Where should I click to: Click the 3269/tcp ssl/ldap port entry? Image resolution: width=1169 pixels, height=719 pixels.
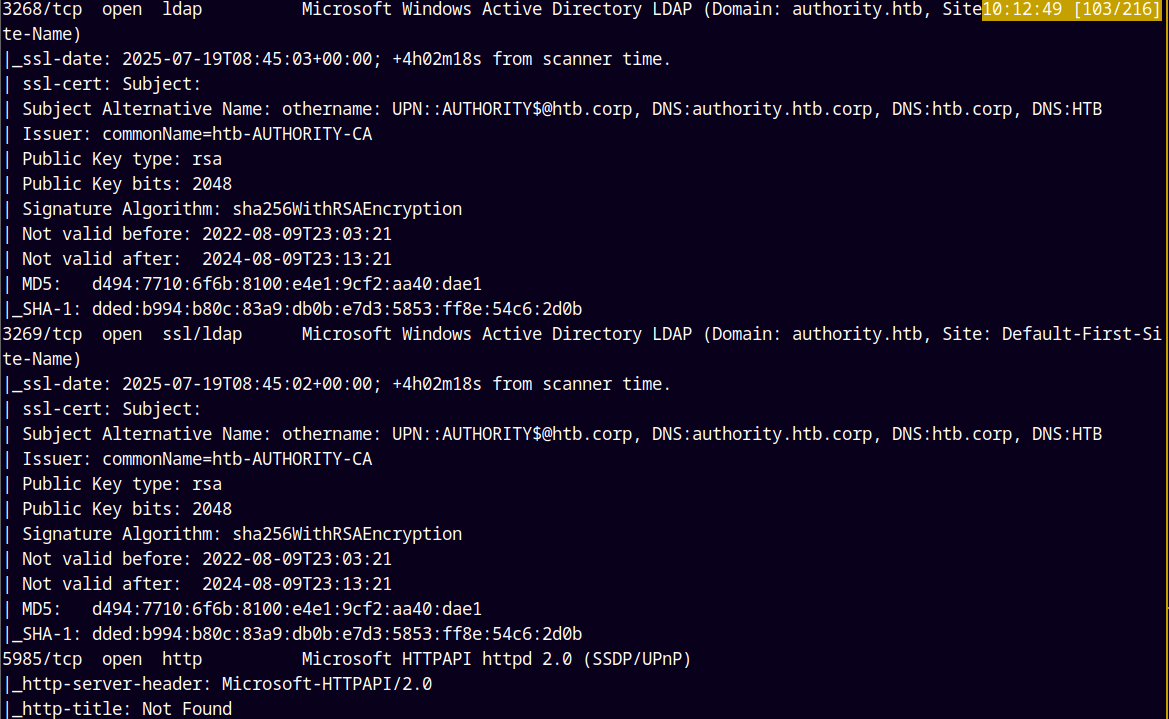pos(582,334)
